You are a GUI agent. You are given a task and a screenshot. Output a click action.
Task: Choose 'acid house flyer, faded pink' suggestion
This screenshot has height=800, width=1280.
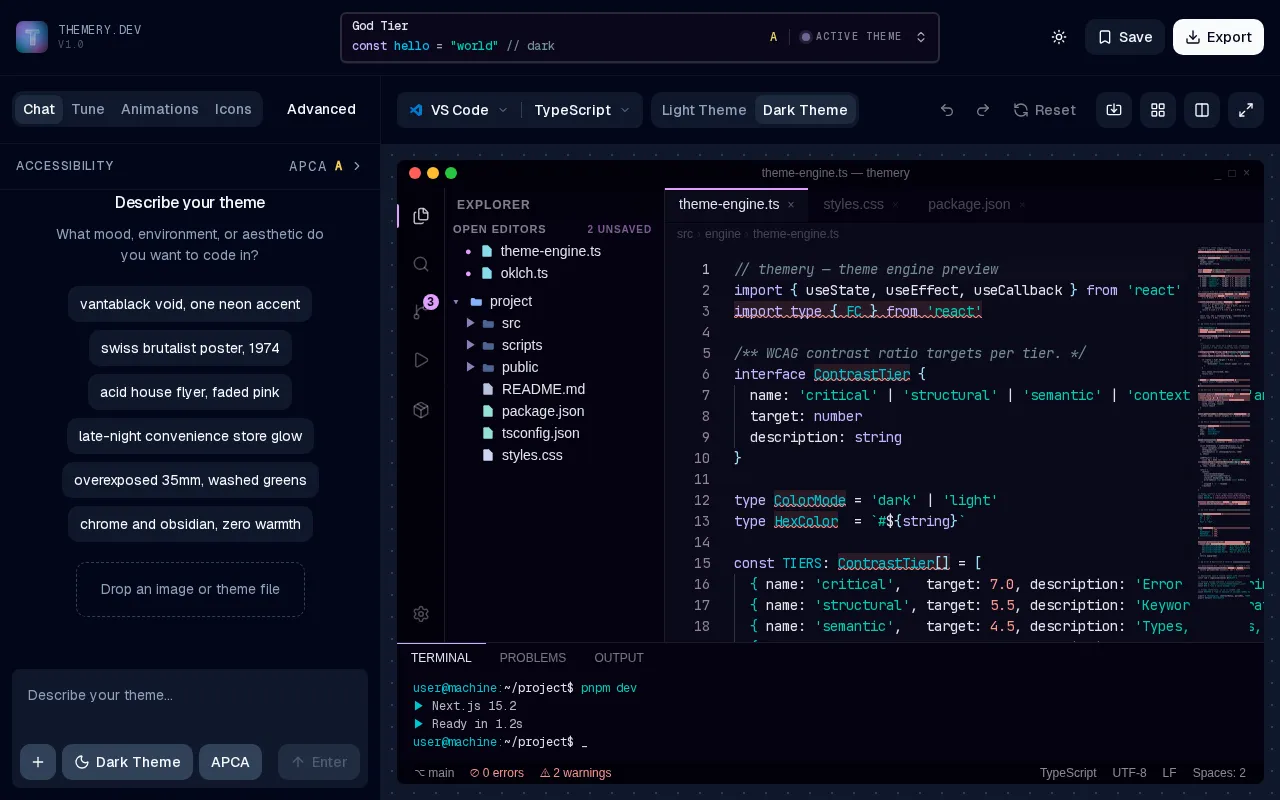point(190,392)
